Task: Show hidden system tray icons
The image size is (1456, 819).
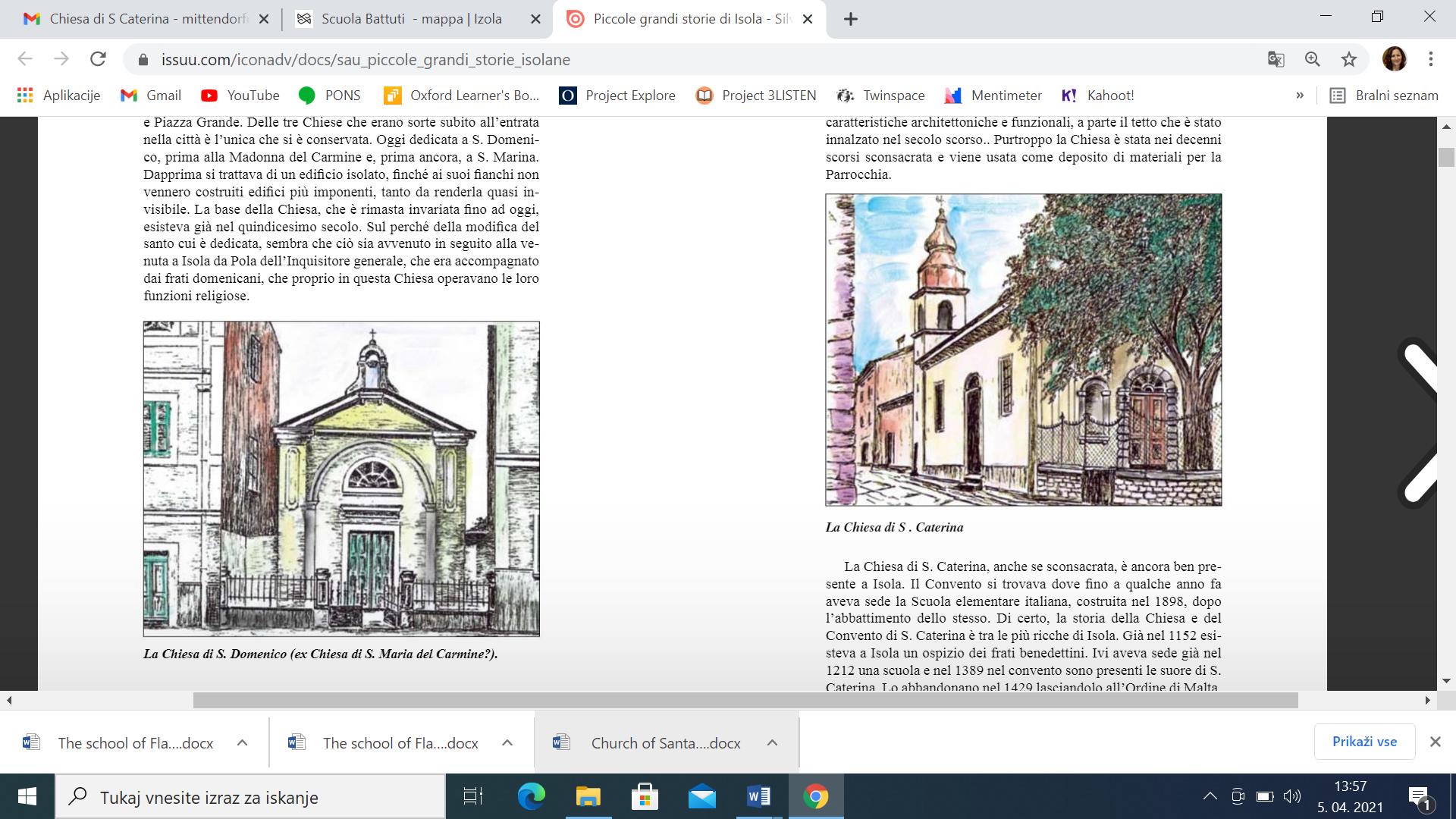Action: 1210,796
